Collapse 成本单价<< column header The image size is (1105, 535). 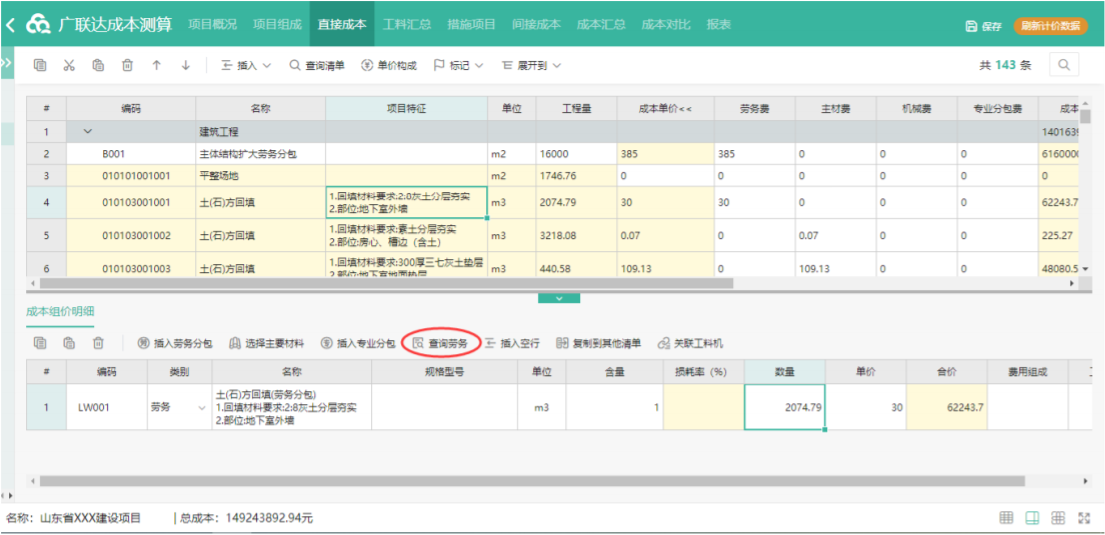coord(665,109)
